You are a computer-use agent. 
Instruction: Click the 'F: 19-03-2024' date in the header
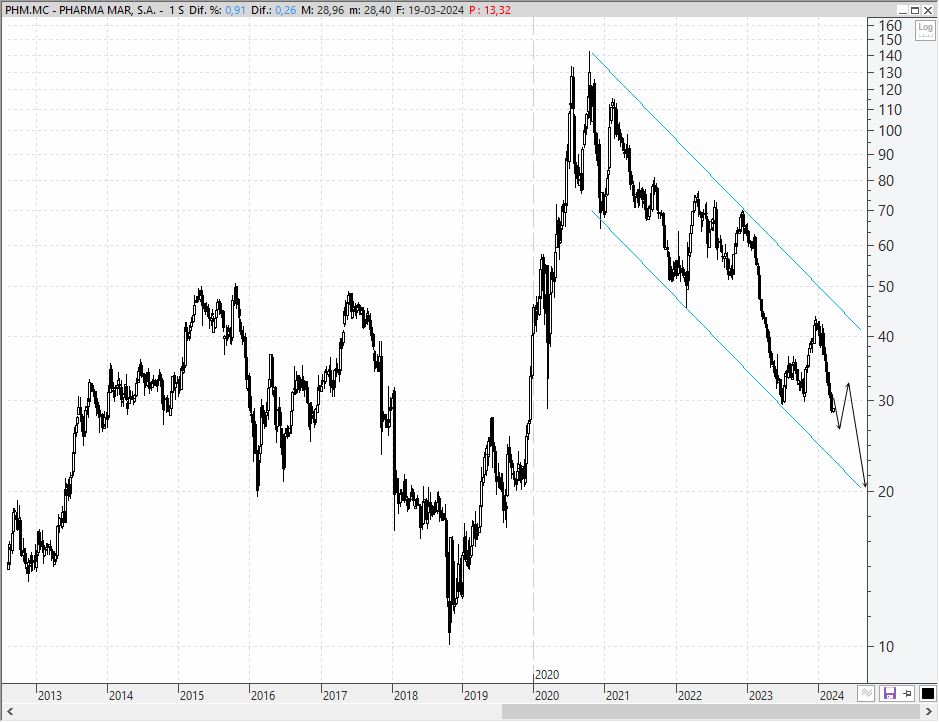click(430, 10)
